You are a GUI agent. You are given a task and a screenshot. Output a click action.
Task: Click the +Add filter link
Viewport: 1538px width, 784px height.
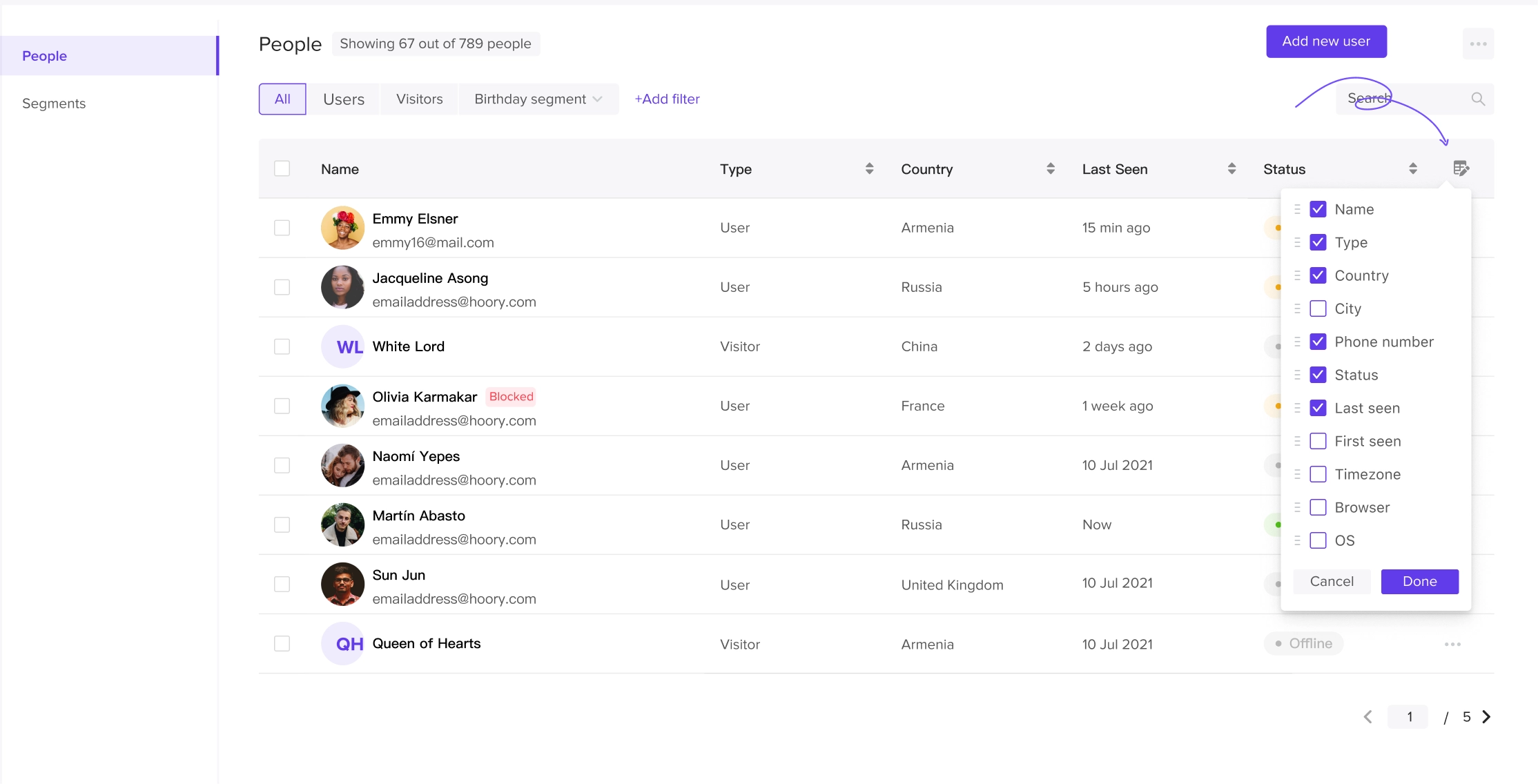tap(667, 99)
